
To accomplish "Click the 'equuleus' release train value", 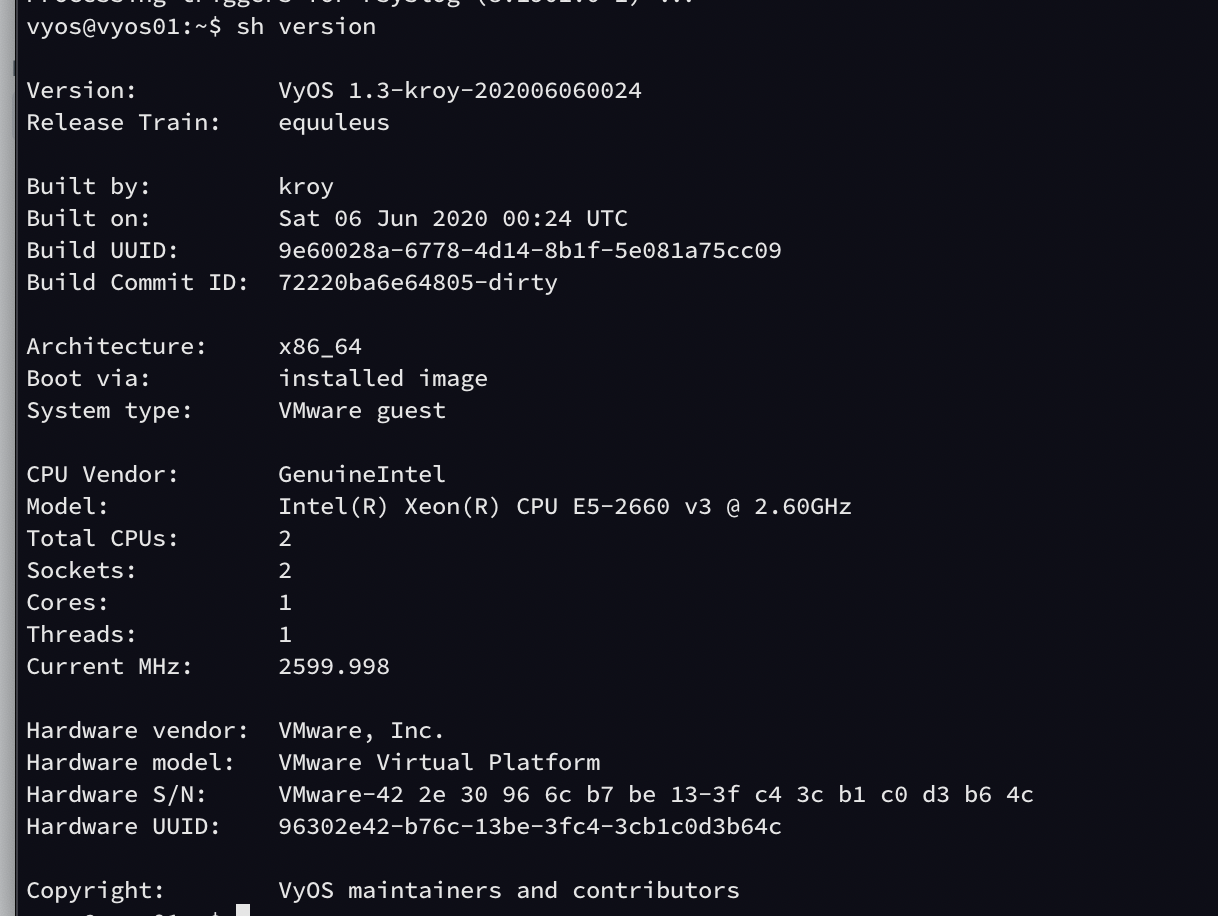I will tap(334, 122).
